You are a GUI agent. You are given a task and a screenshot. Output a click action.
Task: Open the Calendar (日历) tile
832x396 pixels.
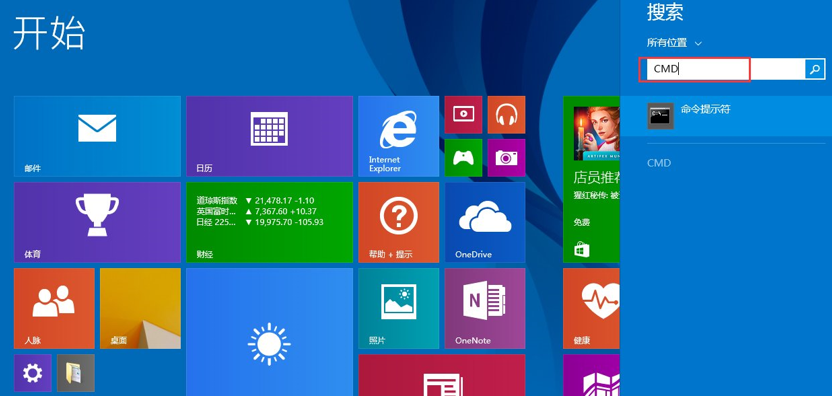[270, 136]
